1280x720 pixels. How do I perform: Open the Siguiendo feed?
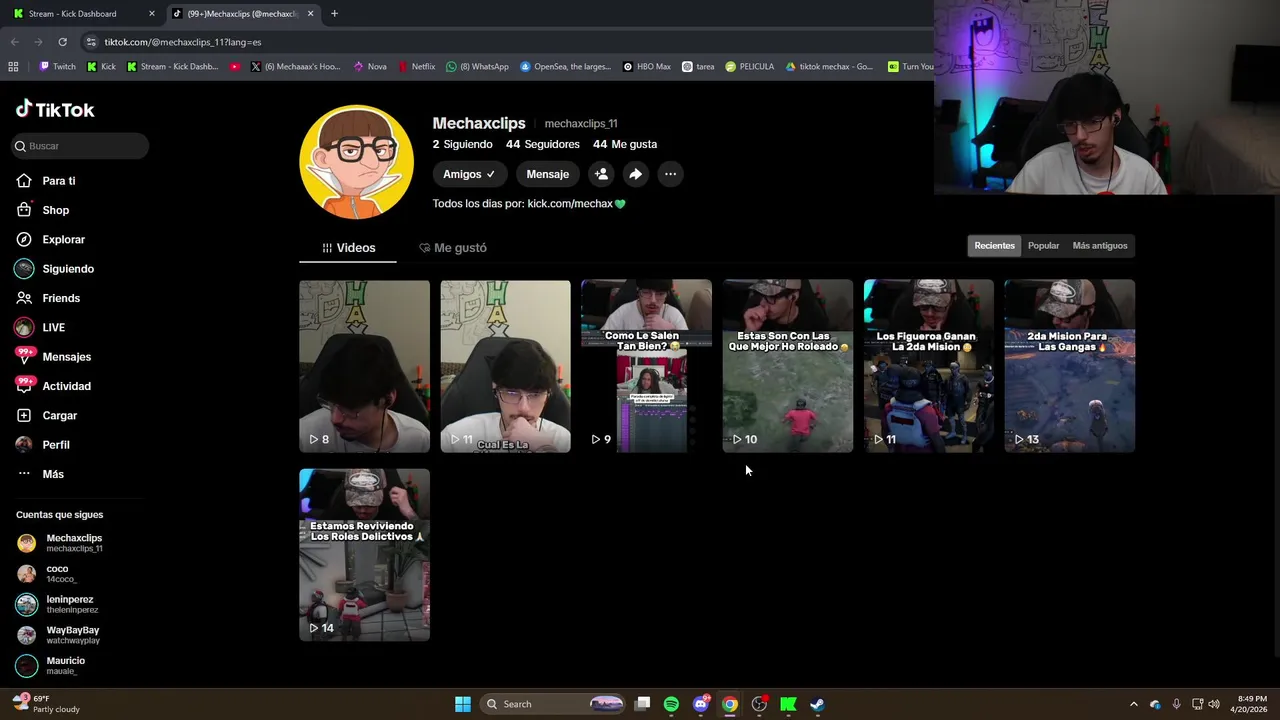click(x=55, y=269)
